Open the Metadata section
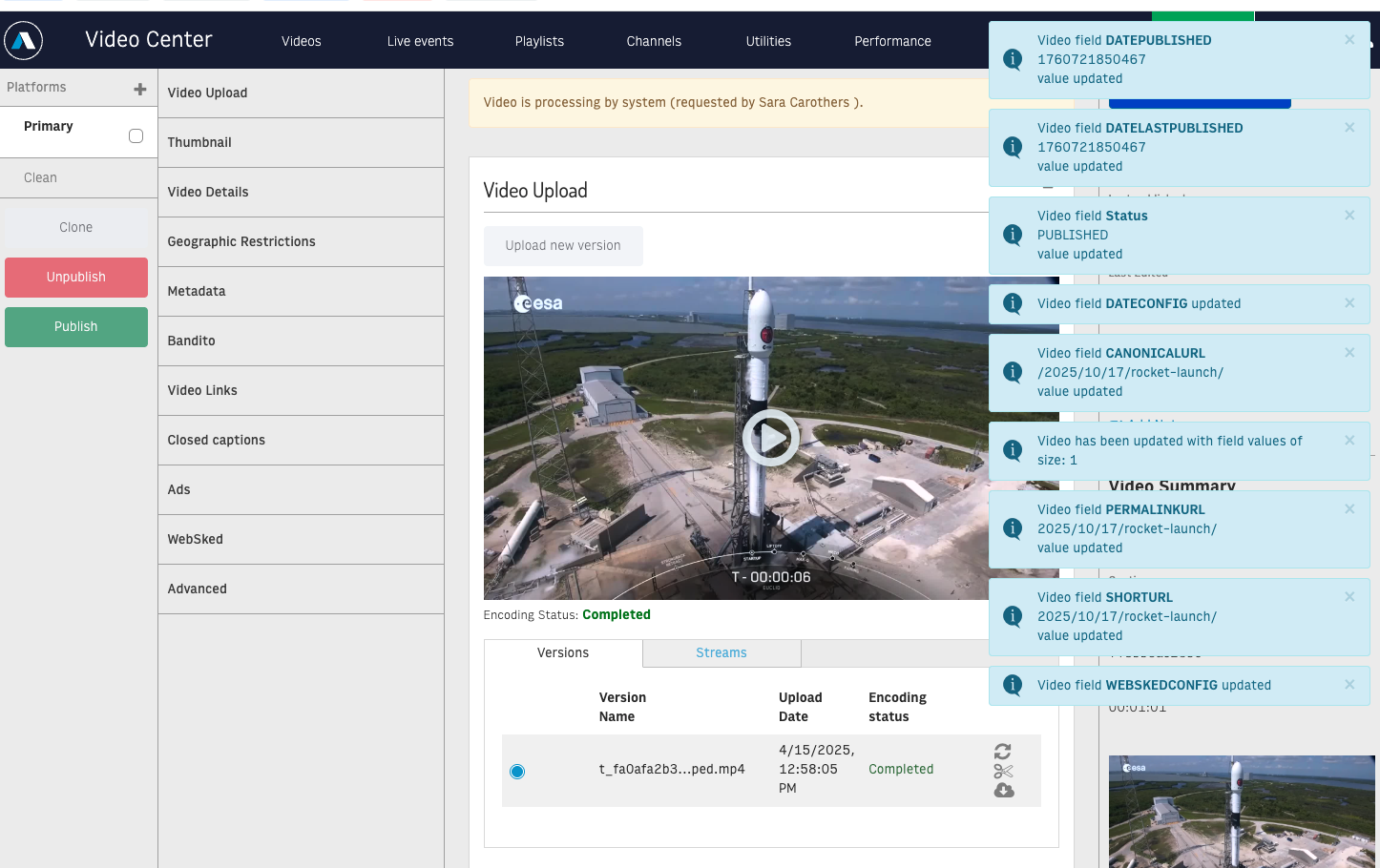 pyautogui.click(x=301, y=292)
